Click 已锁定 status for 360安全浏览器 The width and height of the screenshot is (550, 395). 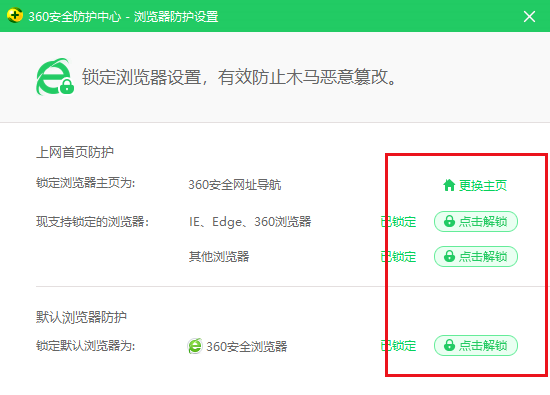(398, 346)
